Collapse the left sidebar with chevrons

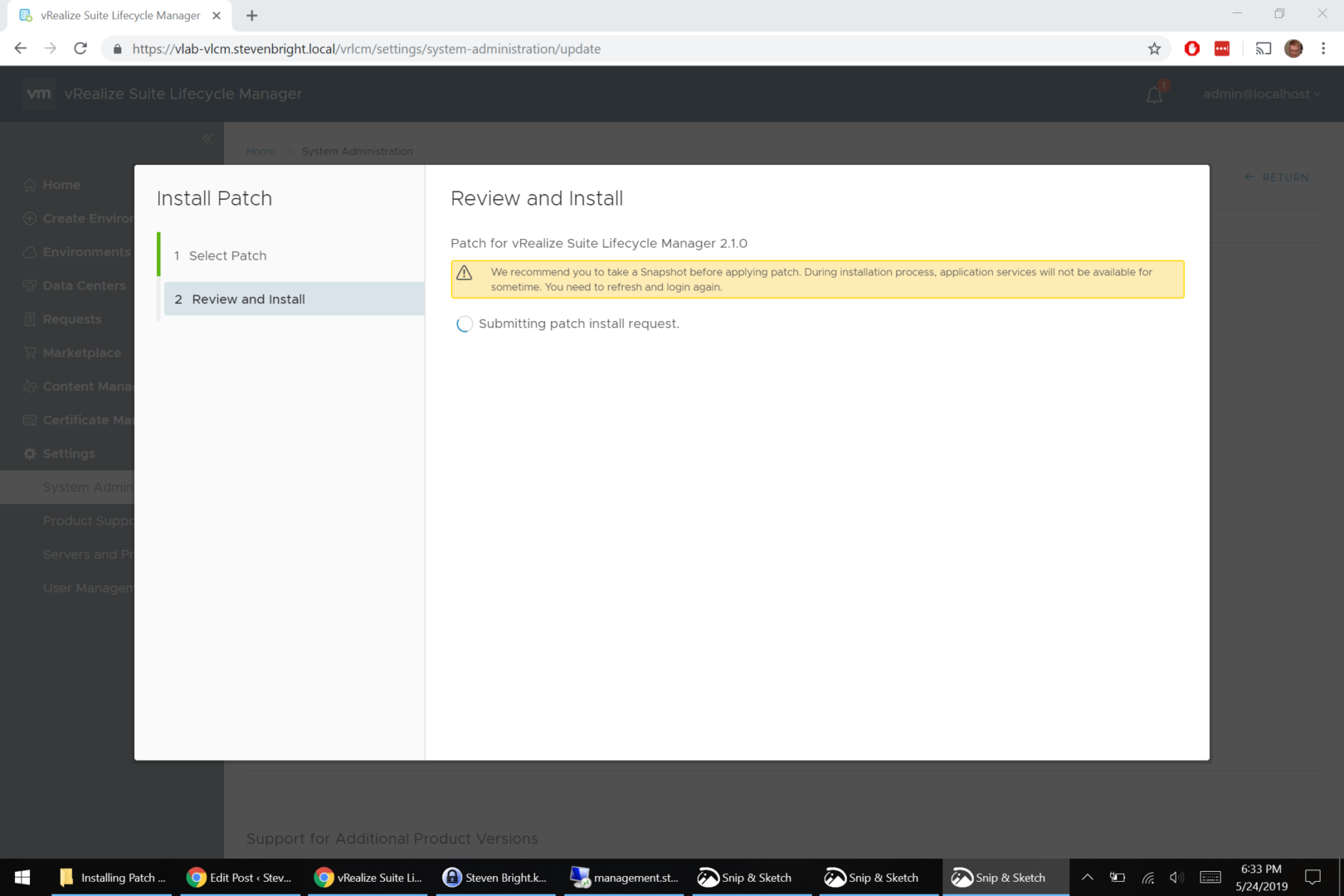pyautogui.click(x=207, y=139)
